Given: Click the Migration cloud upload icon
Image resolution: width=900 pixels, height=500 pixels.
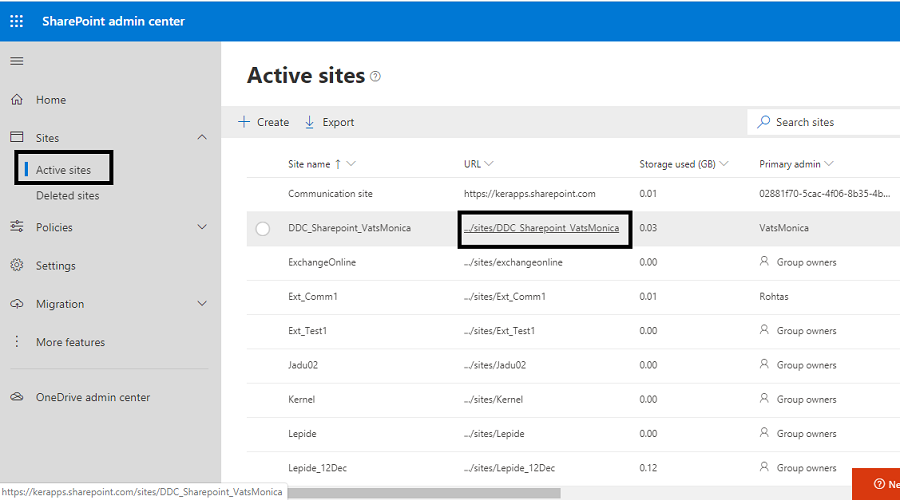Looking at the screenshot, I should click(x=17, y=304).
